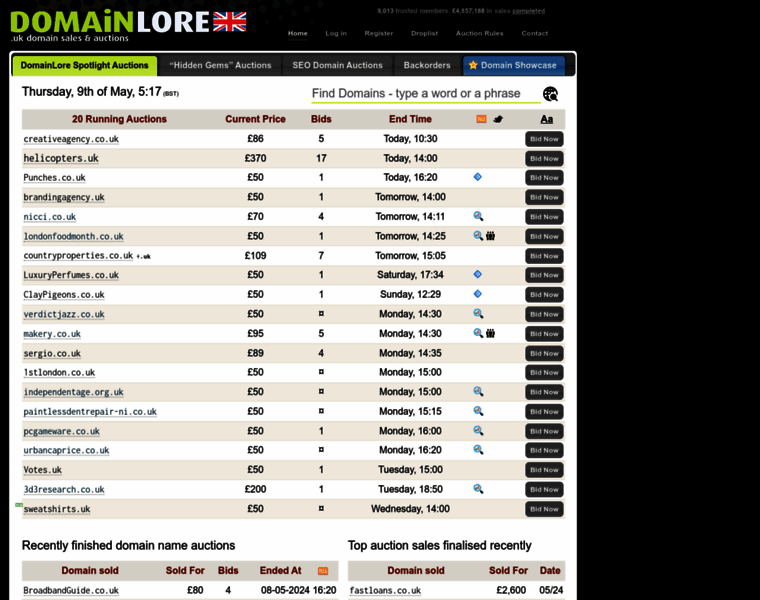760x600 pixels.
Task: Sort by Current Price column header
Action: tap(255, 119)
